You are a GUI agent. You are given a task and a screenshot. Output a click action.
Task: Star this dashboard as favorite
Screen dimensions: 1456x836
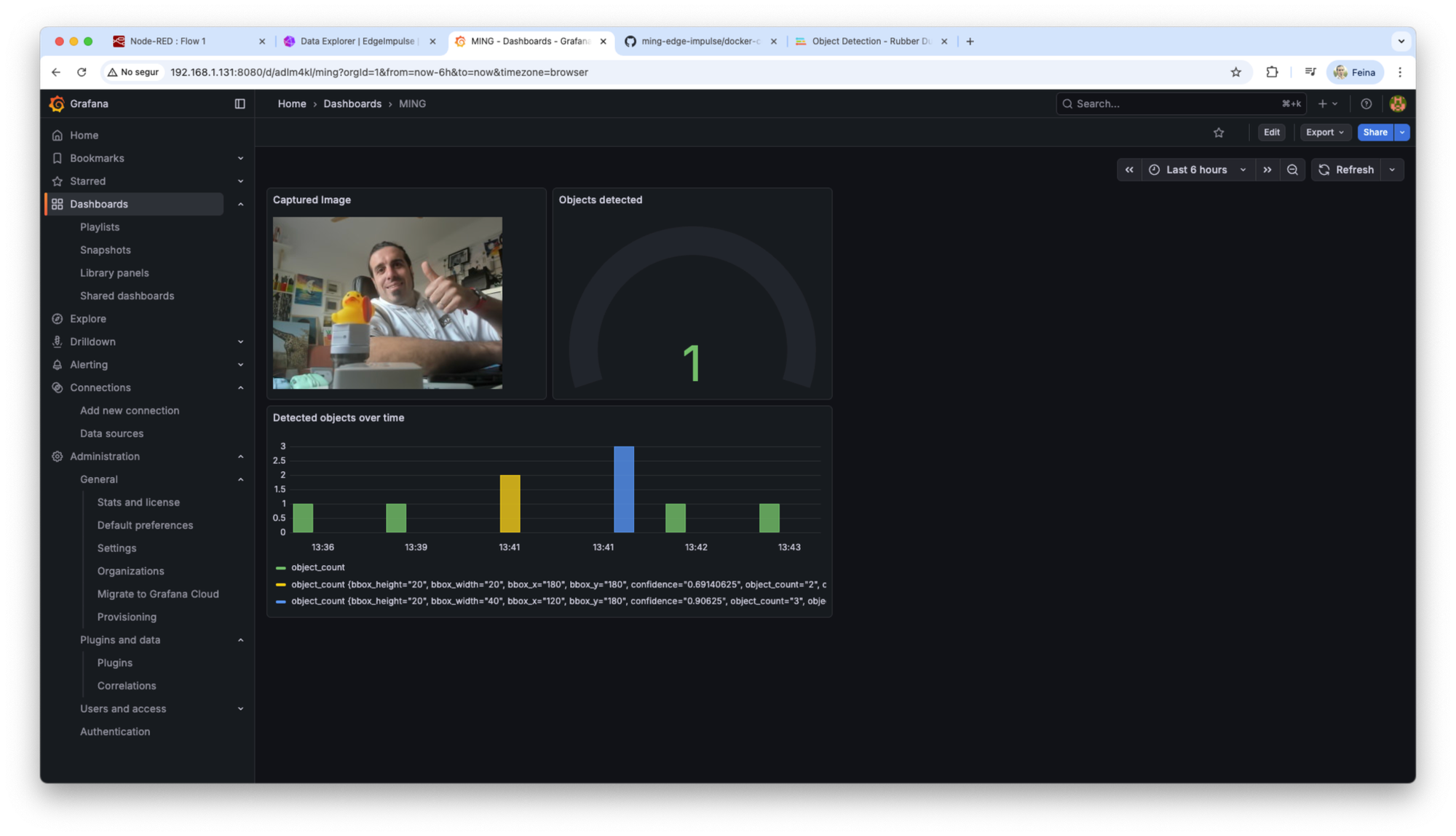[x=1219, y=133]
